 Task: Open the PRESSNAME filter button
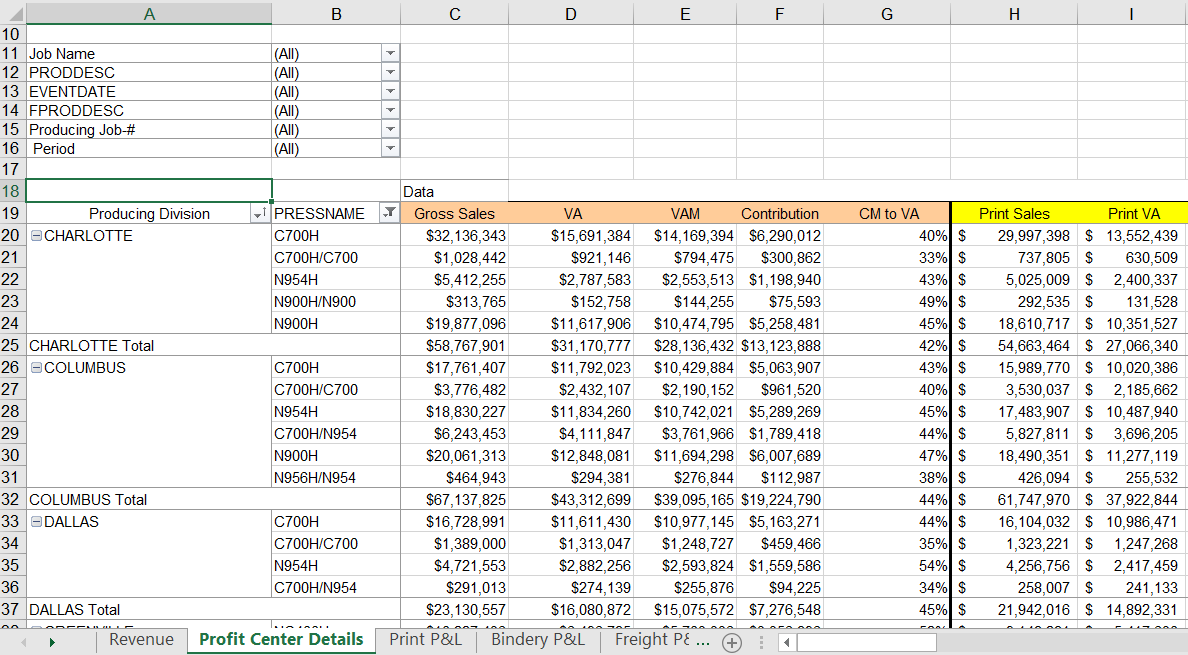click(x=388, y=214)
